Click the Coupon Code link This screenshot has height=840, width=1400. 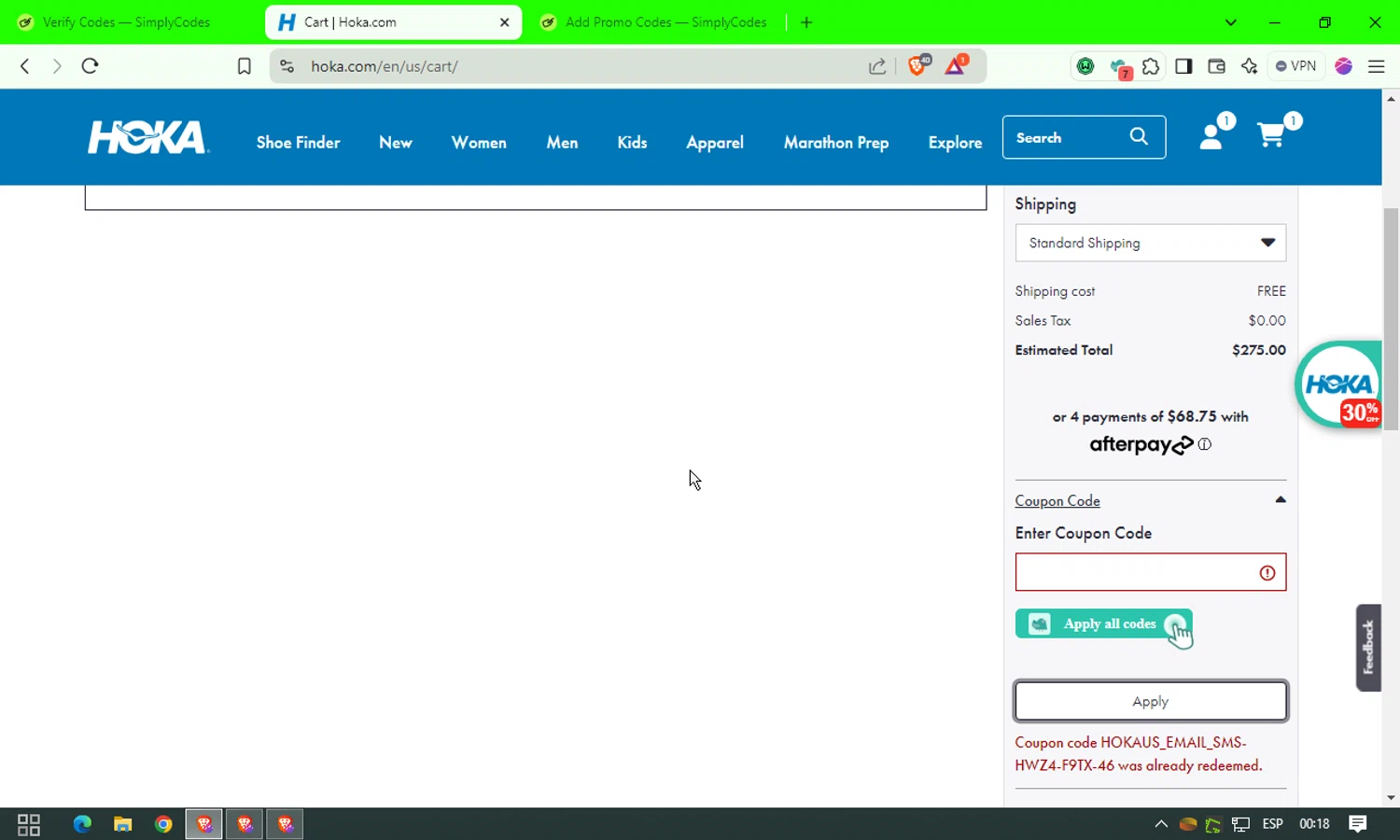1057,501
